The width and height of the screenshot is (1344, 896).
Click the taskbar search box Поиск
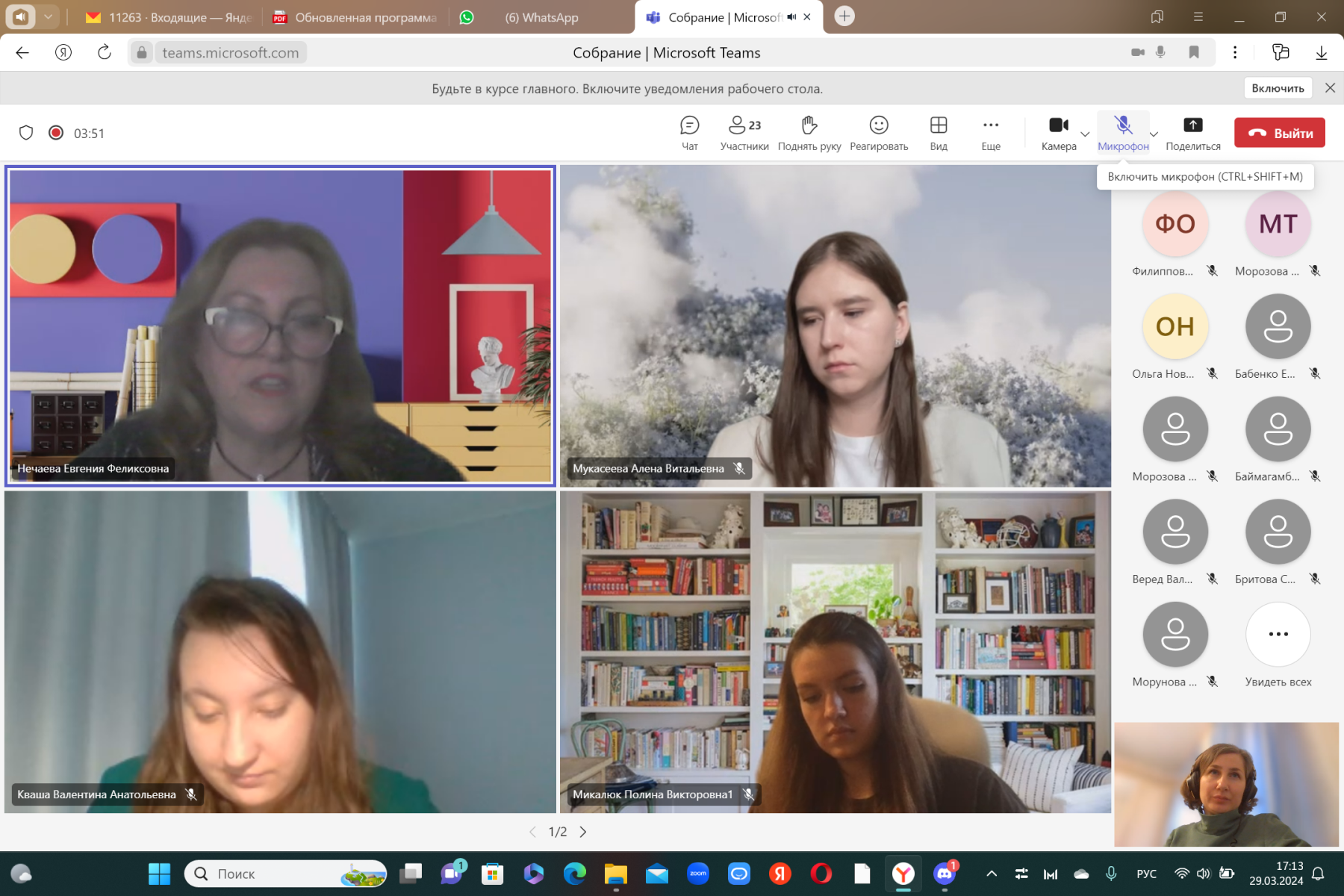tap(286, 874)
